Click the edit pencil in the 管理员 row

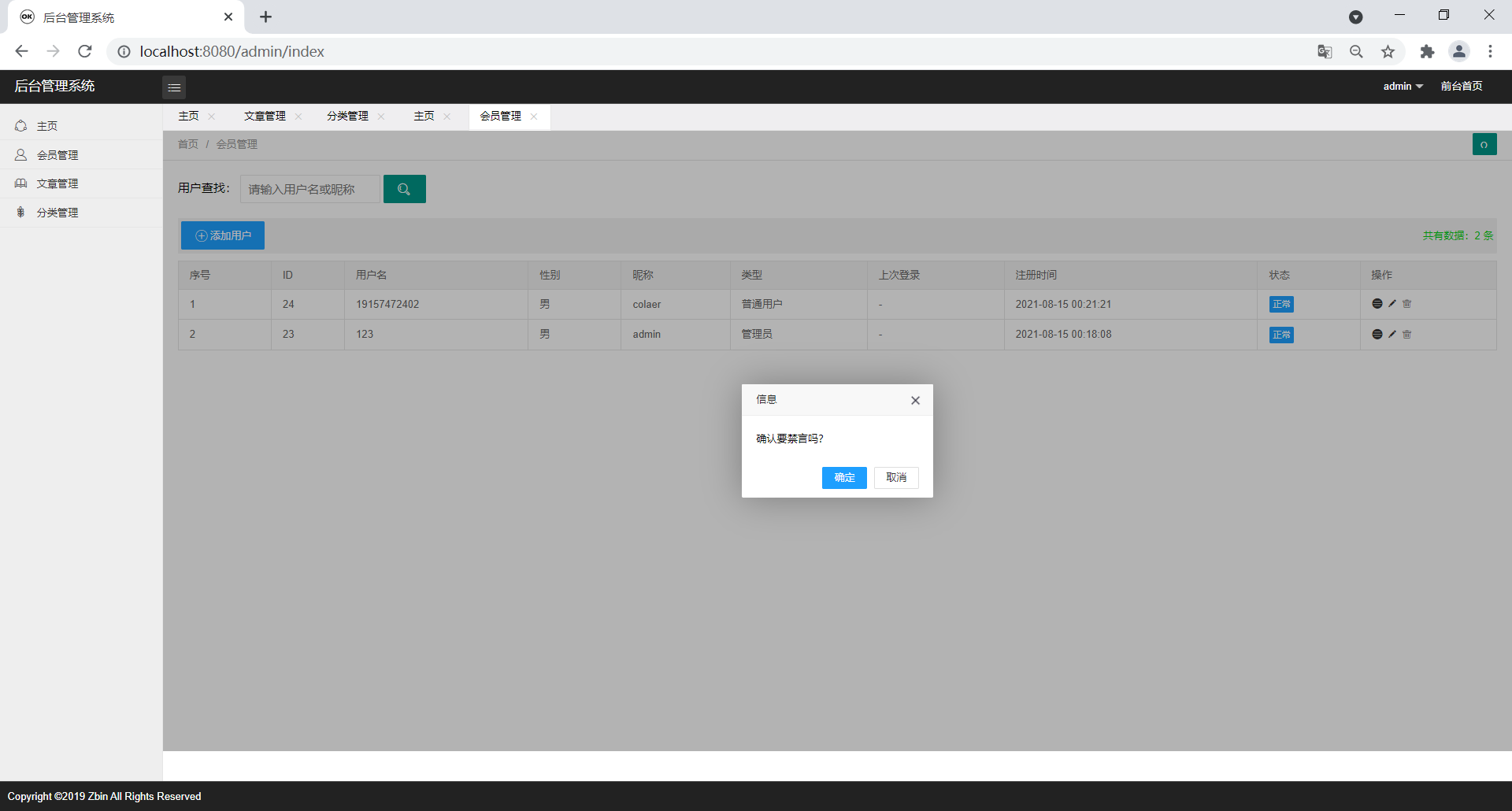click(x=1392, y=335)
